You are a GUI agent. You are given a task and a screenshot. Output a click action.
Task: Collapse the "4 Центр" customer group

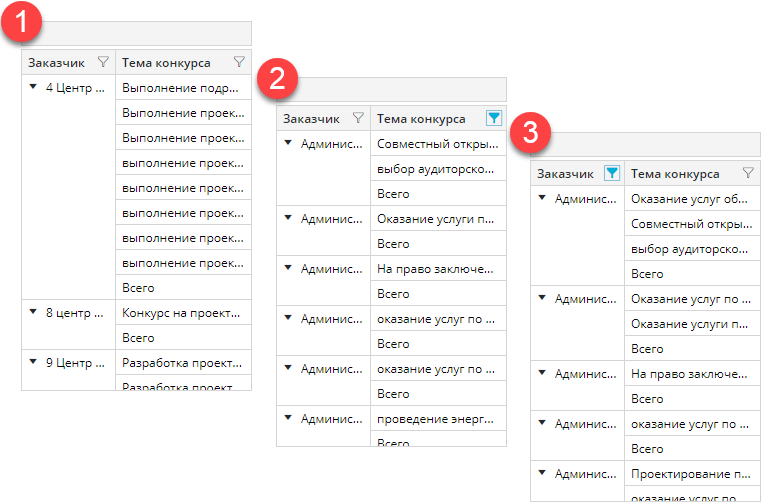35,87
